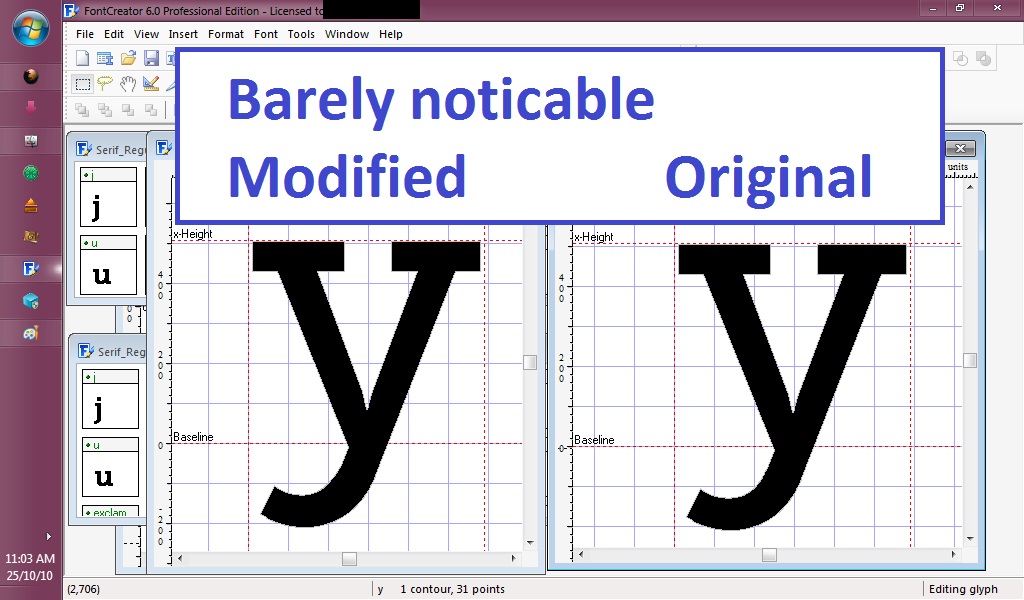Click the FontCreator taskbar icon
Viewport: 1024px width, 600px height.
tap(31, 268)
